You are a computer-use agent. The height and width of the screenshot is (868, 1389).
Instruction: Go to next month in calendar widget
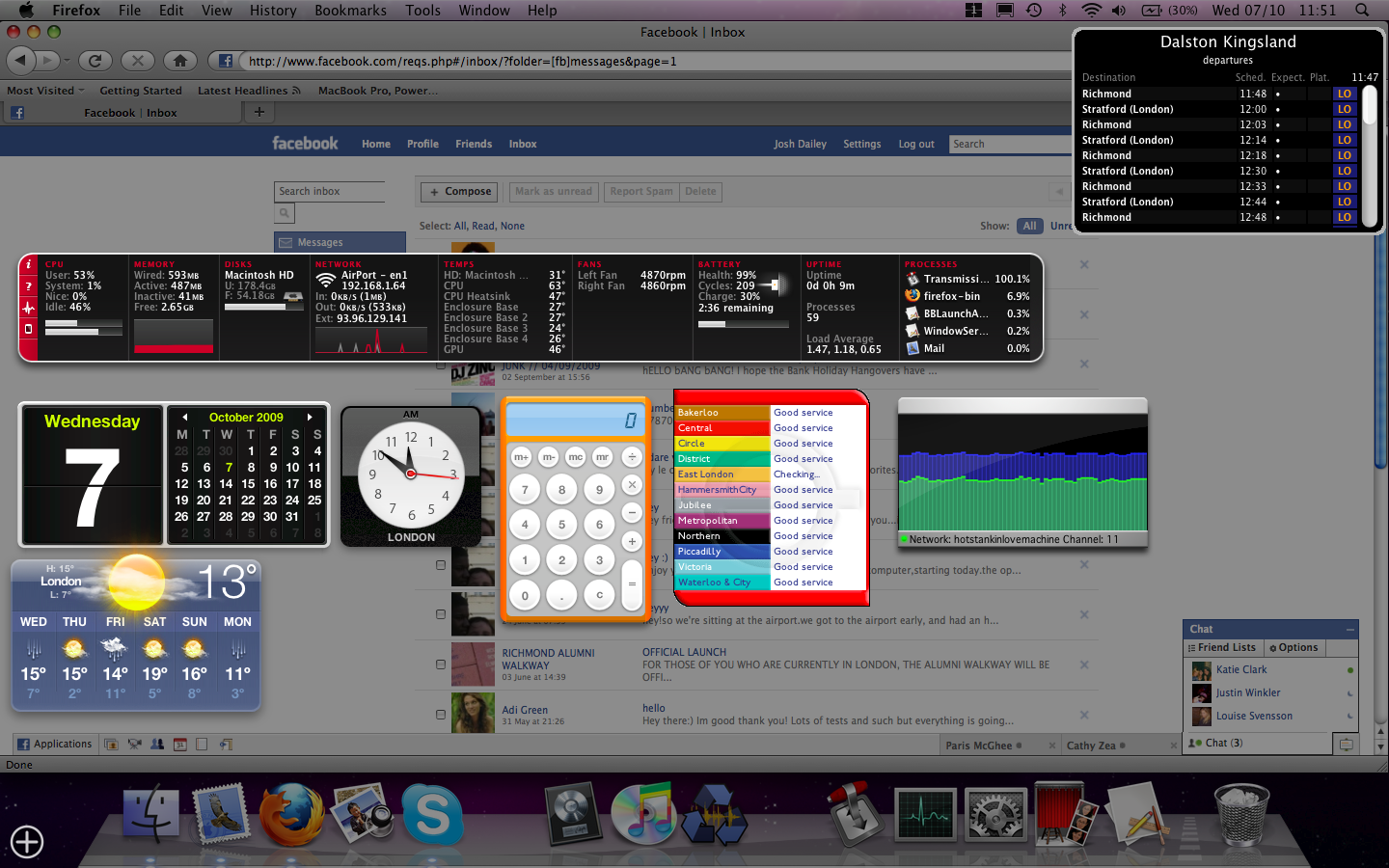tap(310, 418)
